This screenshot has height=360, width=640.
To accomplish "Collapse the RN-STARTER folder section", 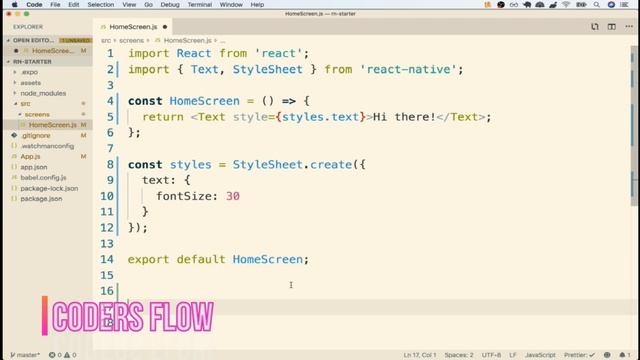I will pos(32,62).
